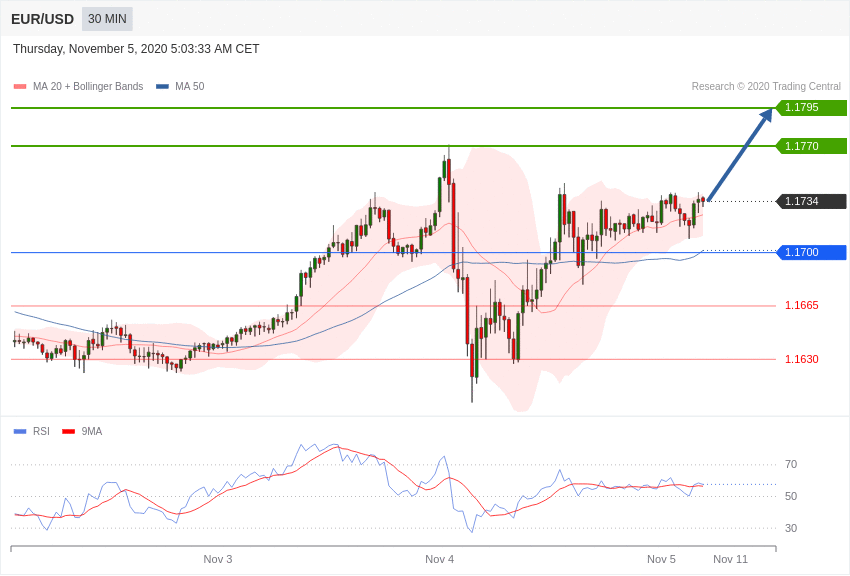Viewport: 850px width, 576px height.
Task: Click the RSI legend label
Action: click(41, 431)
